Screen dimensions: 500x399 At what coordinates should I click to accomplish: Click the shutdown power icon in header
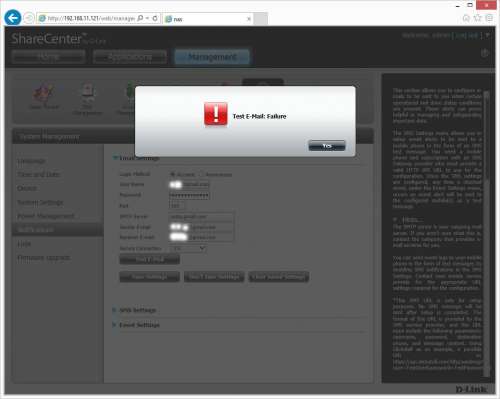point(485,53)
